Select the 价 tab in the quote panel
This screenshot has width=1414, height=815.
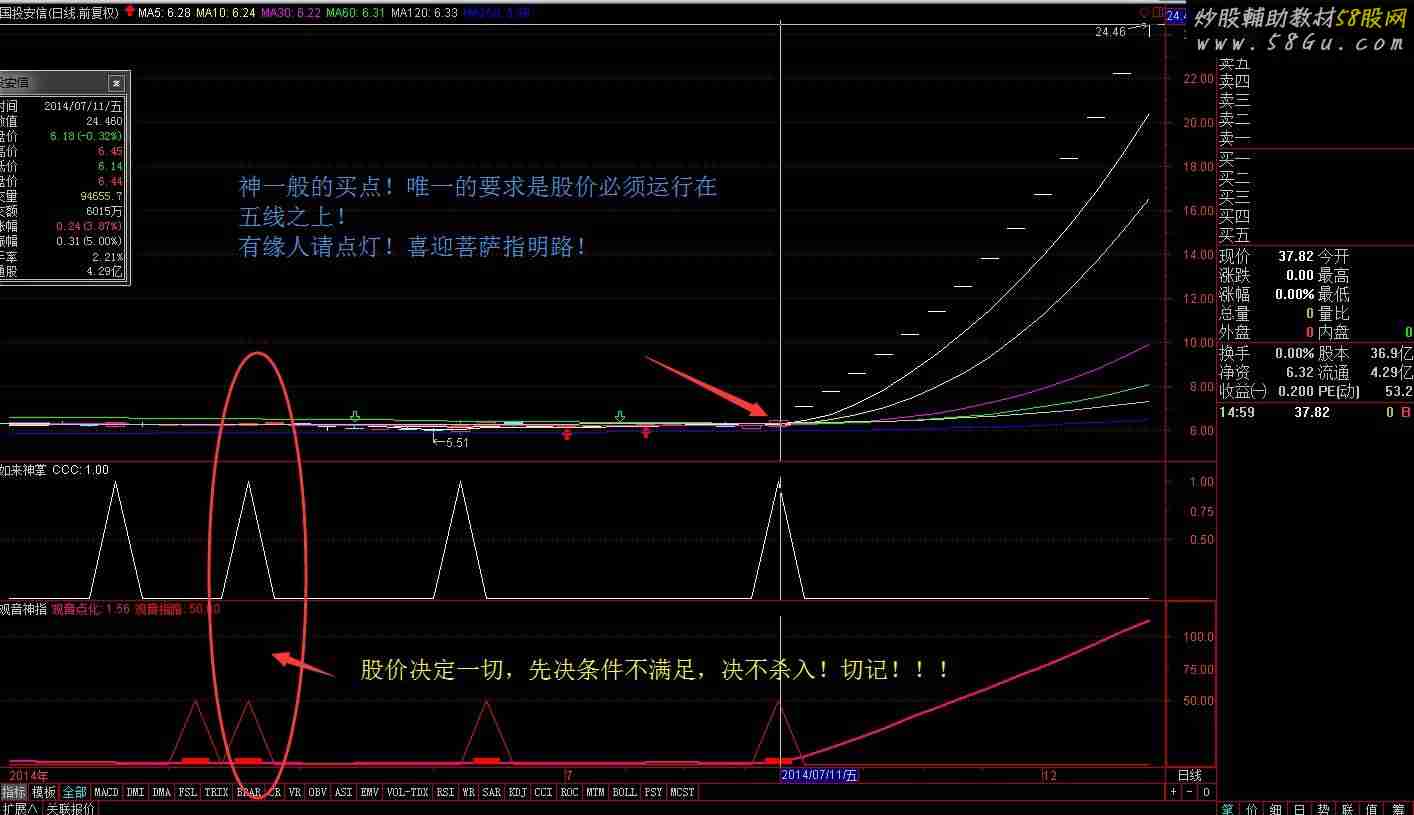pos(1252,808)
